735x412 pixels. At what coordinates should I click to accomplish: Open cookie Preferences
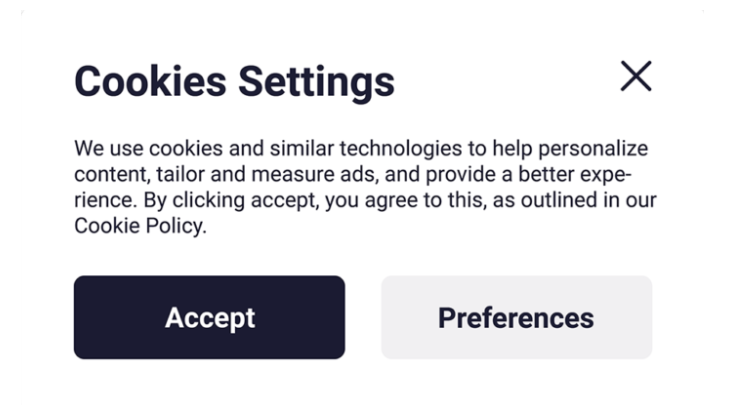pyautogui.click(x=516, y=318)
